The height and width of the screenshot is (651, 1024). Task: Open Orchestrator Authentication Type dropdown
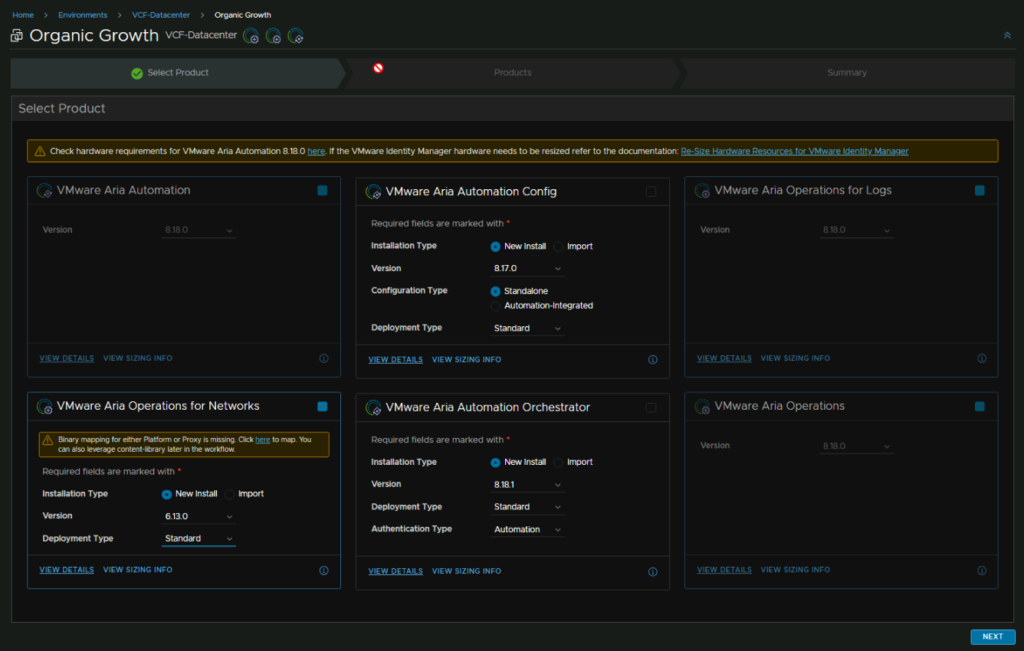[x=527, y=530]
